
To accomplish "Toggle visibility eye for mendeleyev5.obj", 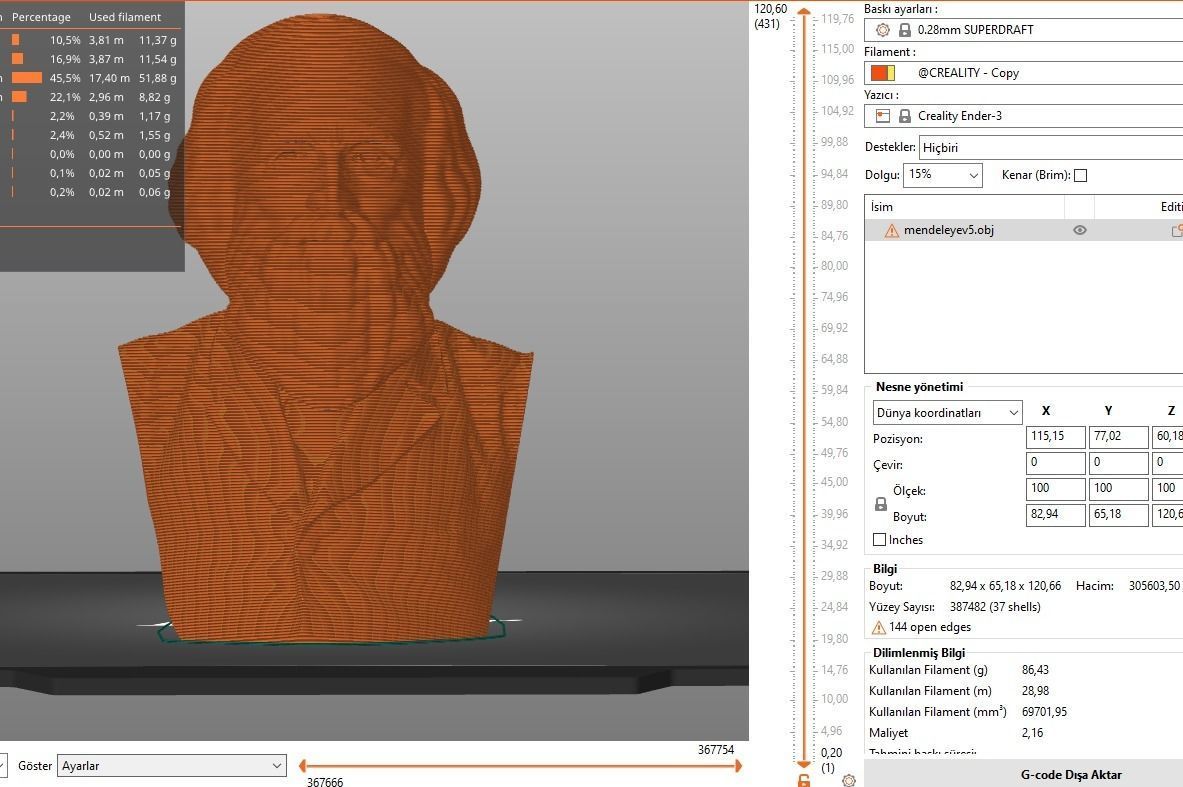I will point(1080,230).
